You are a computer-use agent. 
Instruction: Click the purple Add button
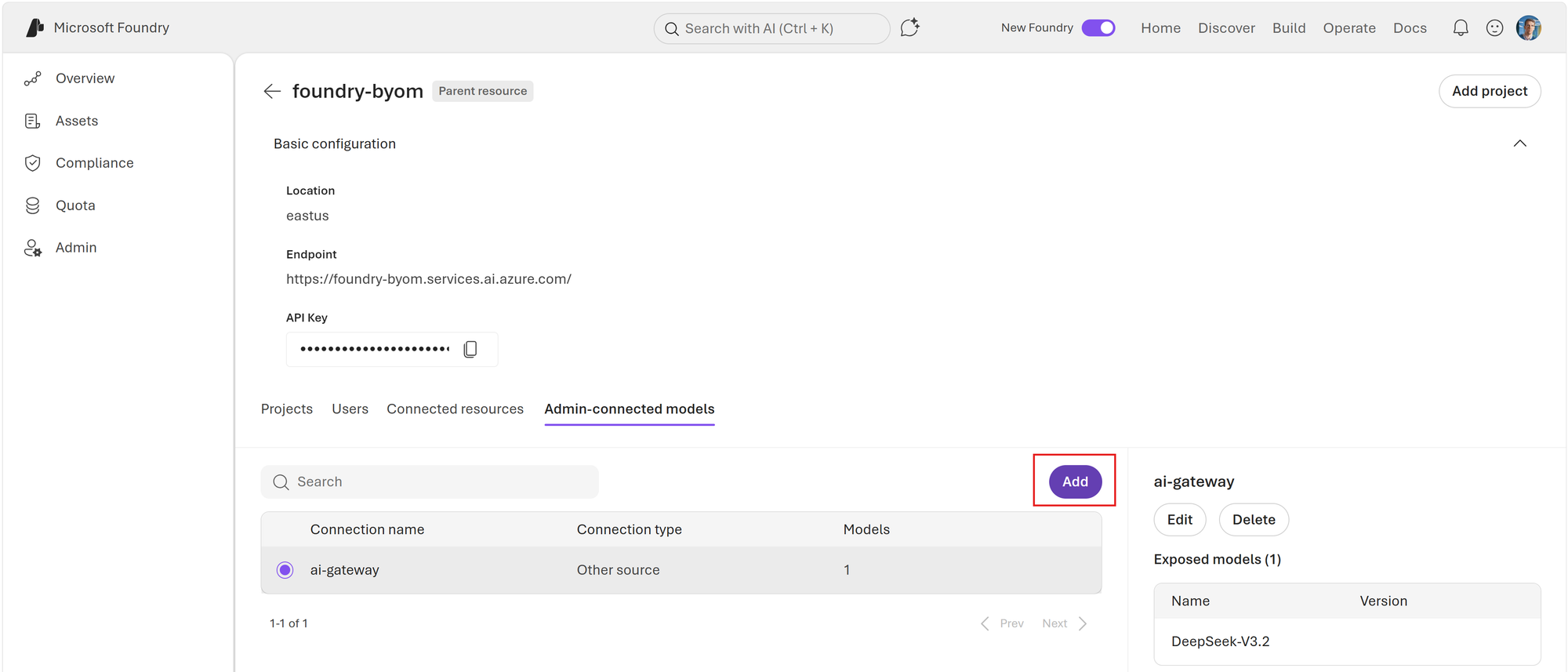[1075, 481]
